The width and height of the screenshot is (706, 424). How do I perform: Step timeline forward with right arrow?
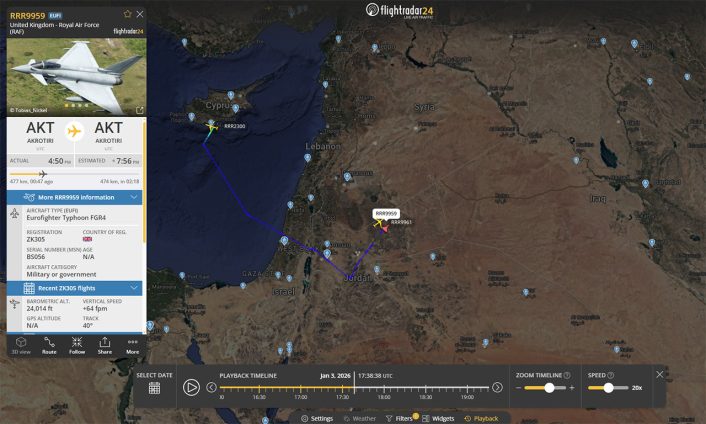[x=497, y=387]
